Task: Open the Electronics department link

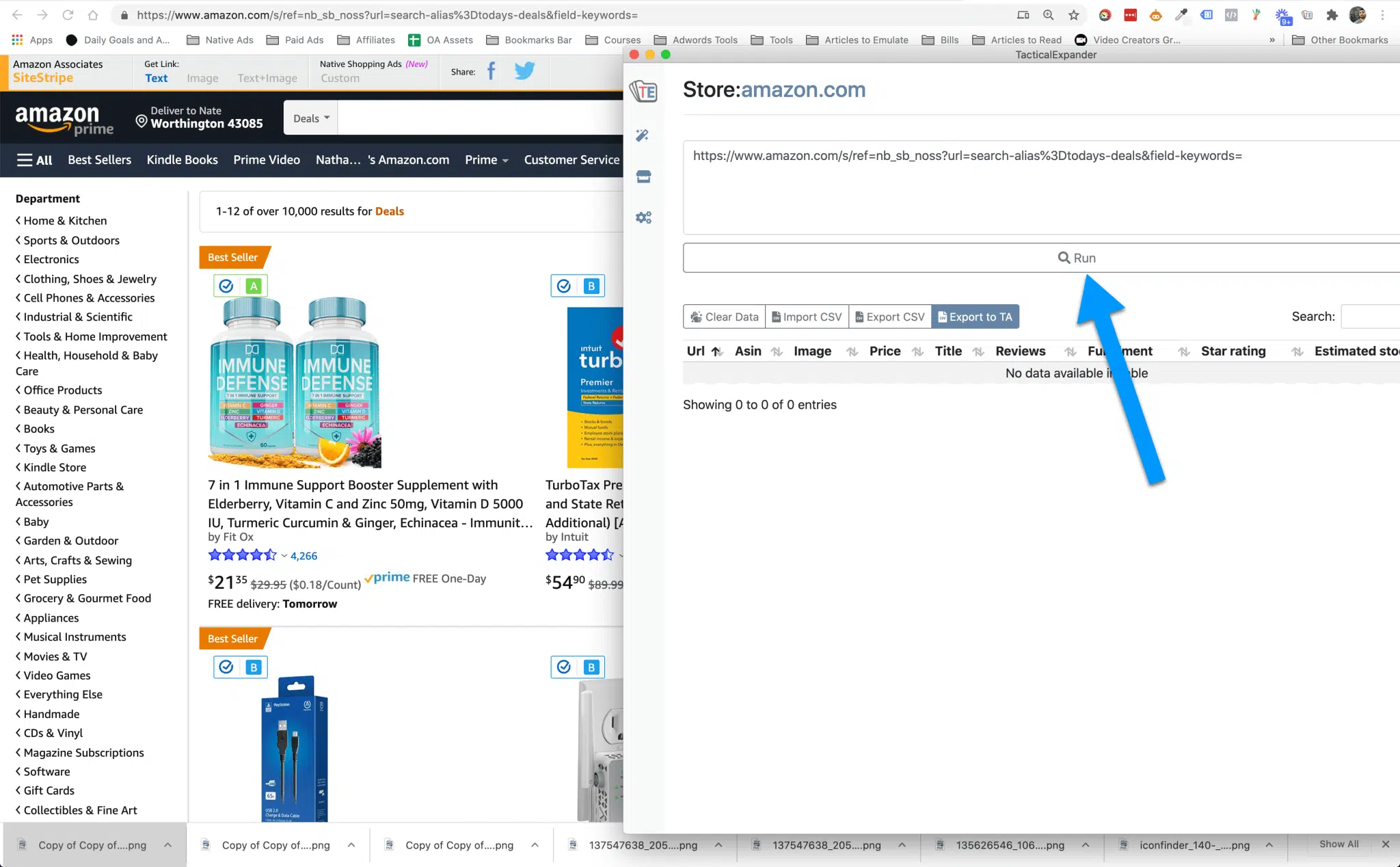Action: (x=51, y=259)
